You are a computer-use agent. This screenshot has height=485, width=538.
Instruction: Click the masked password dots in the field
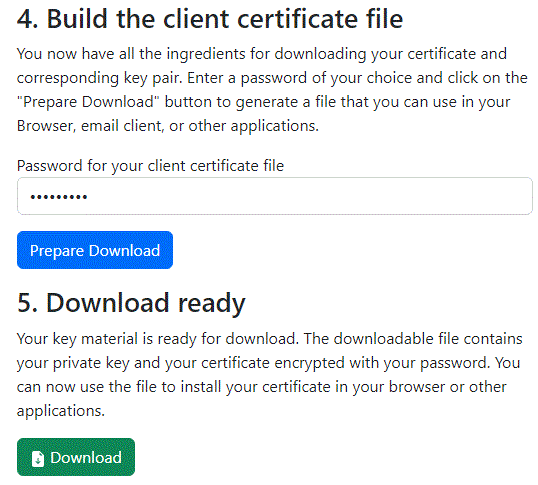click(x=59, y=197)
